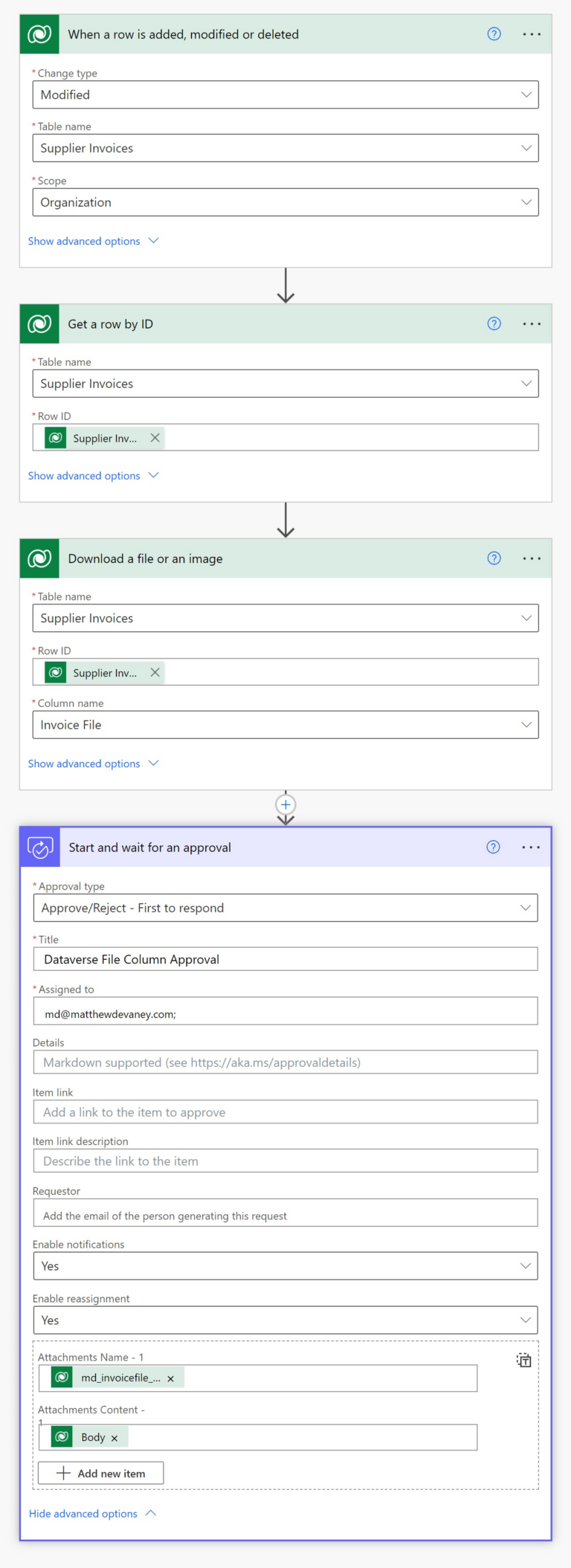Remove Supplier Inv token in Get a row
571x1568 pixels.
click(x=155, y=438)
